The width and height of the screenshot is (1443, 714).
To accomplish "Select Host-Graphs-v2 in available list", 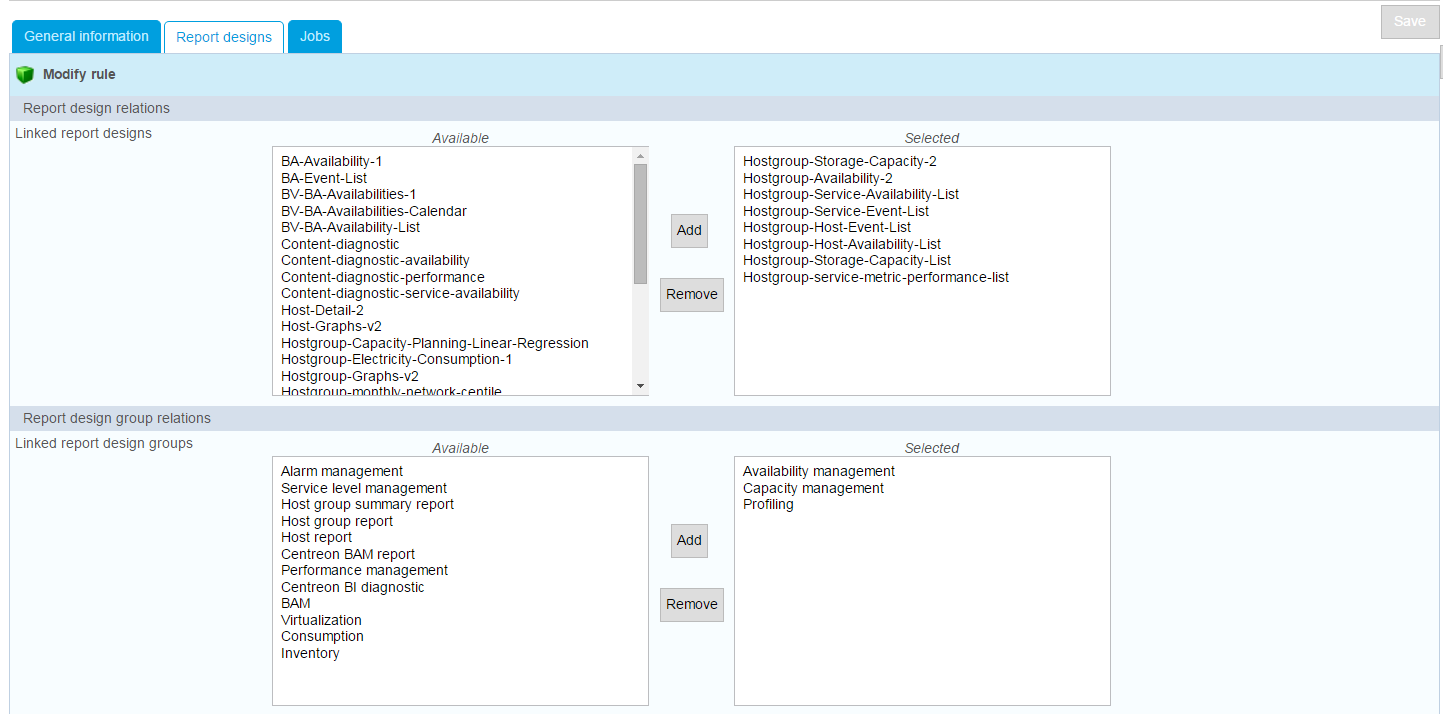I will tap(331, 326).
